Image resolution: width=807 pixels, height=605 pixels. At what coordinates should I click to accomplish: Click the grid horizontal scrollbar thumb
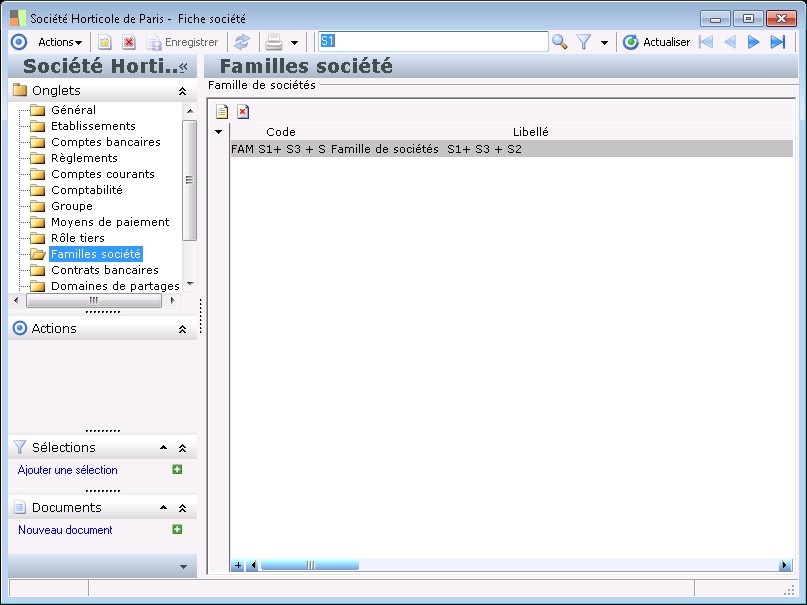[x=310, y=565]
